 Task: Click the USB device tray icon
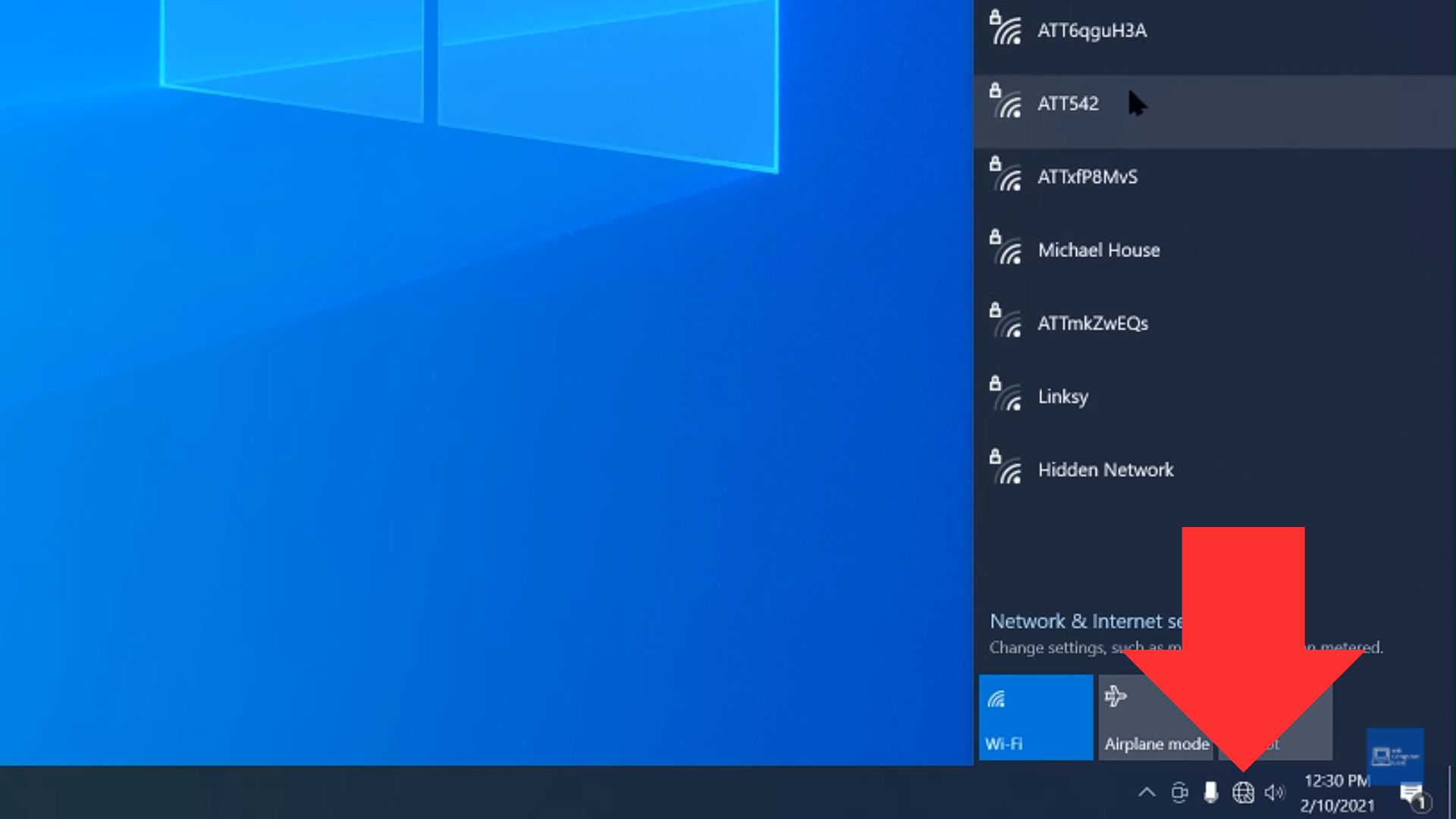[1211, 792]
